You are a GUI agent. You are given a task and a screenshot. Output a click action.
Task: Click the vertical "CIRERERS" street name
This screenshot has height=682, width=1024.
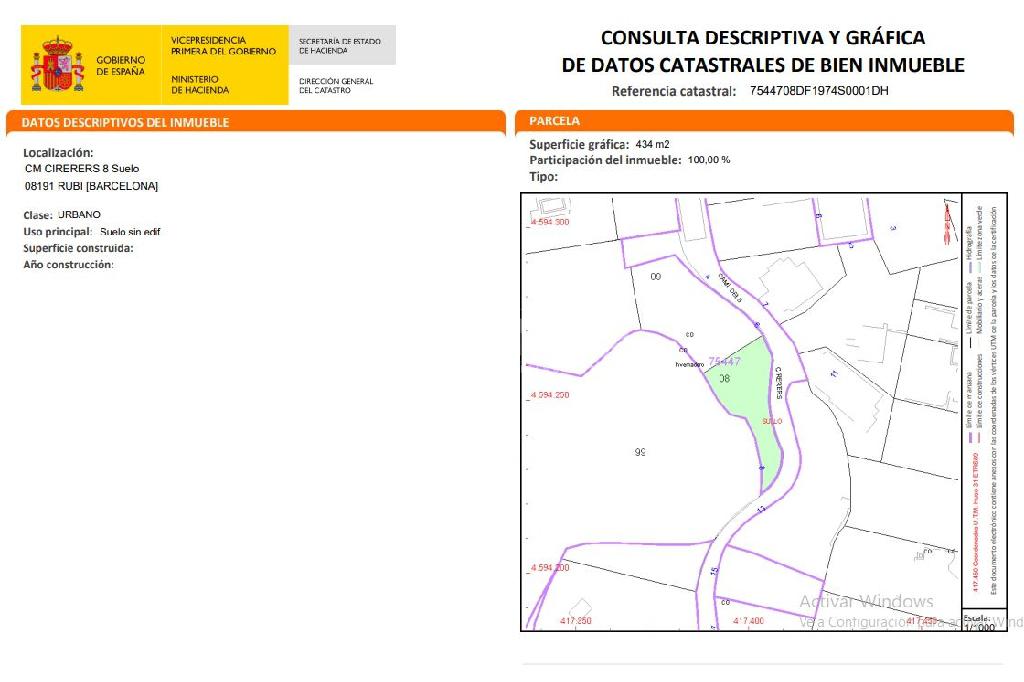point(778,383)
